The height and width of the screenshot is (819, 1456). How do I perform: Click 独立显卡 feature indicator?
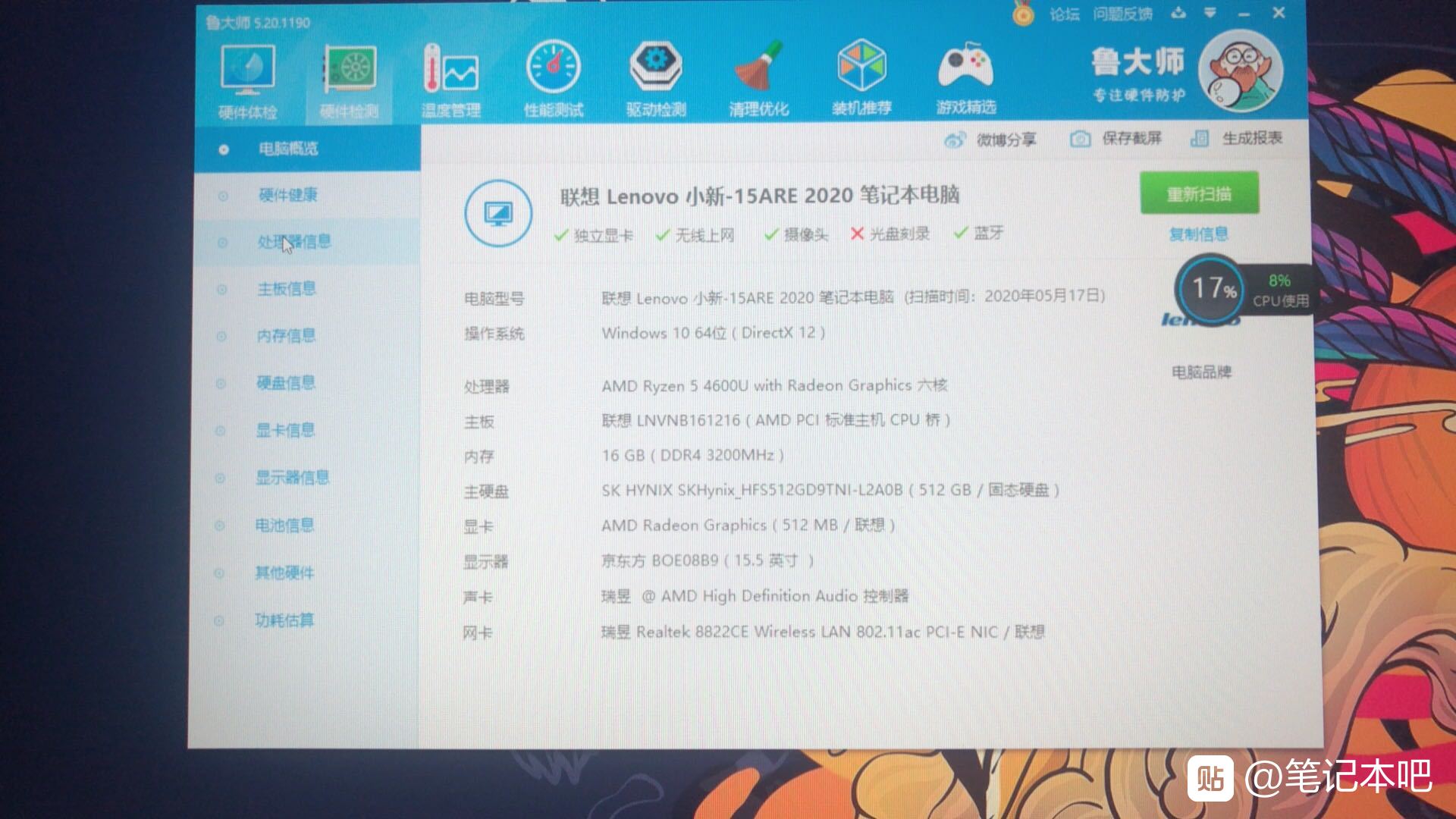pyautogui.click(x=594, y=235)
